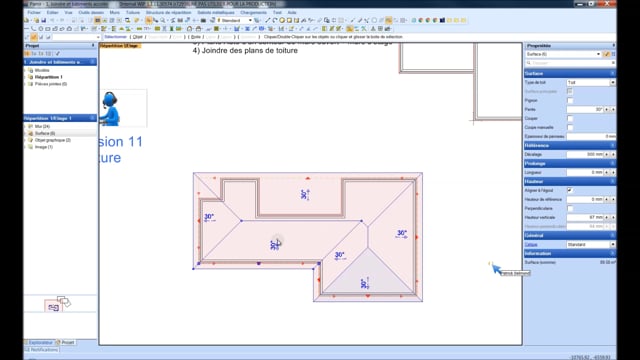
Task: Click the pencil edit icon in the Propriétés panel
Action: (x=607, y=54)
